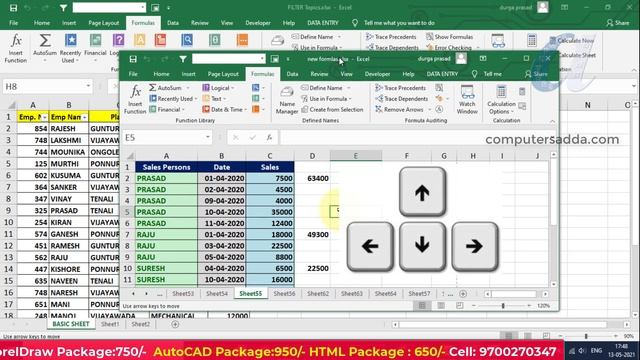Select column E header in front sheet
This screenshot has height=360, width=640.
[356, 156]
